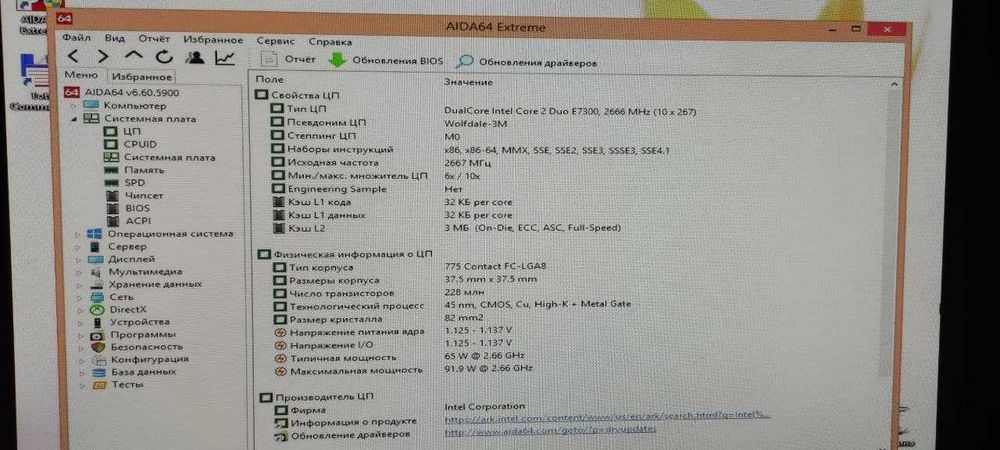Select the Максимальная мощность row

(404, 370)
